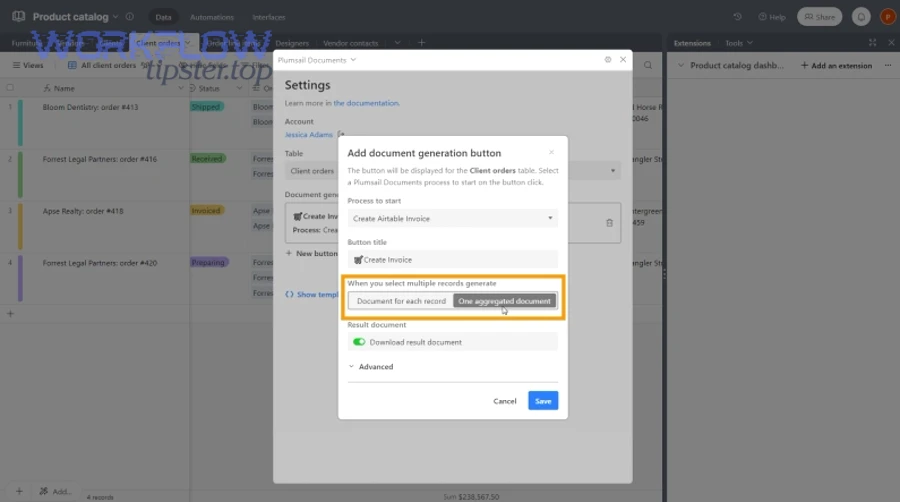
Task: Switch to the Data tab
Action: point(163,17)
